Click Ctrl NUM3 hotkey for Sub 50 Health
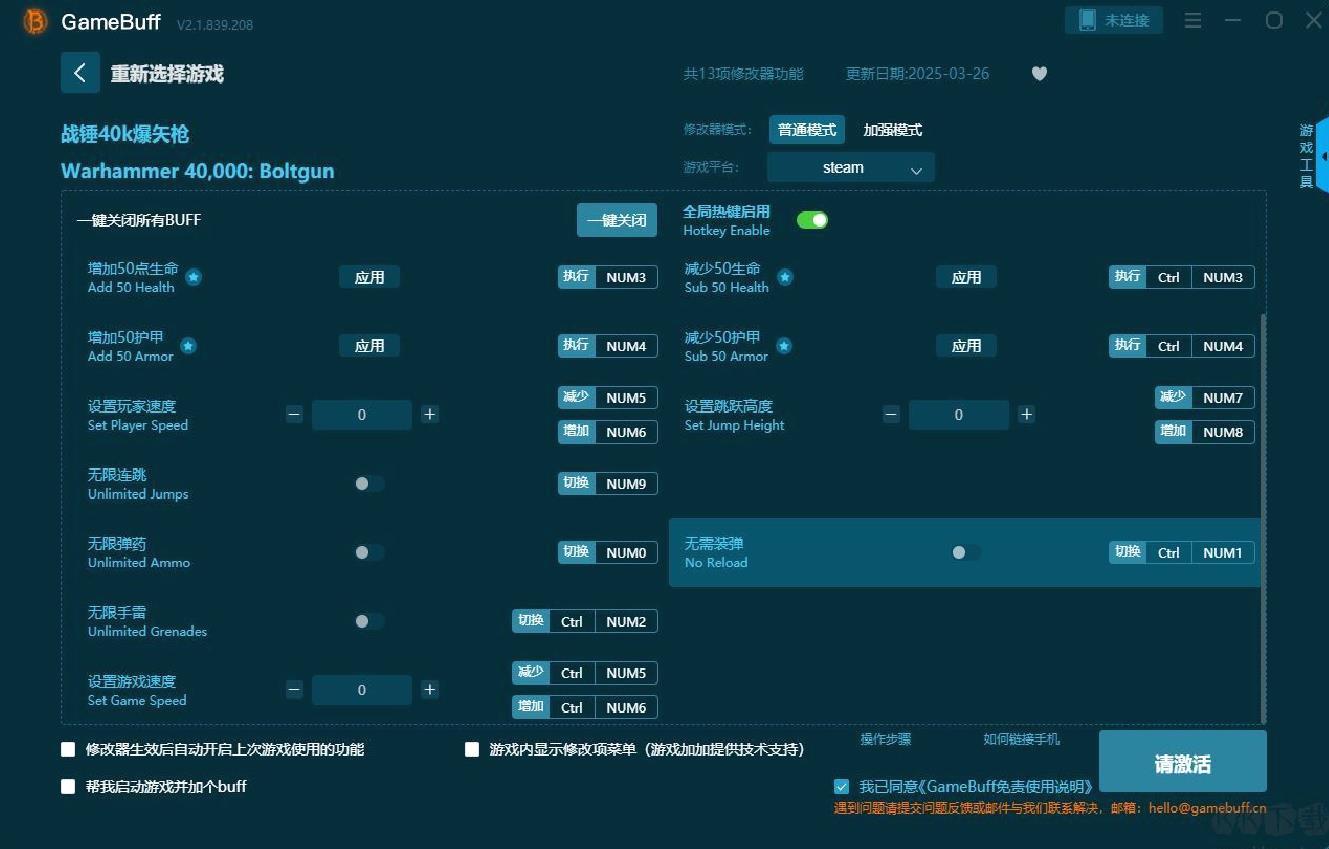This screenshot has height=849, width=1329. [1181, 277]
